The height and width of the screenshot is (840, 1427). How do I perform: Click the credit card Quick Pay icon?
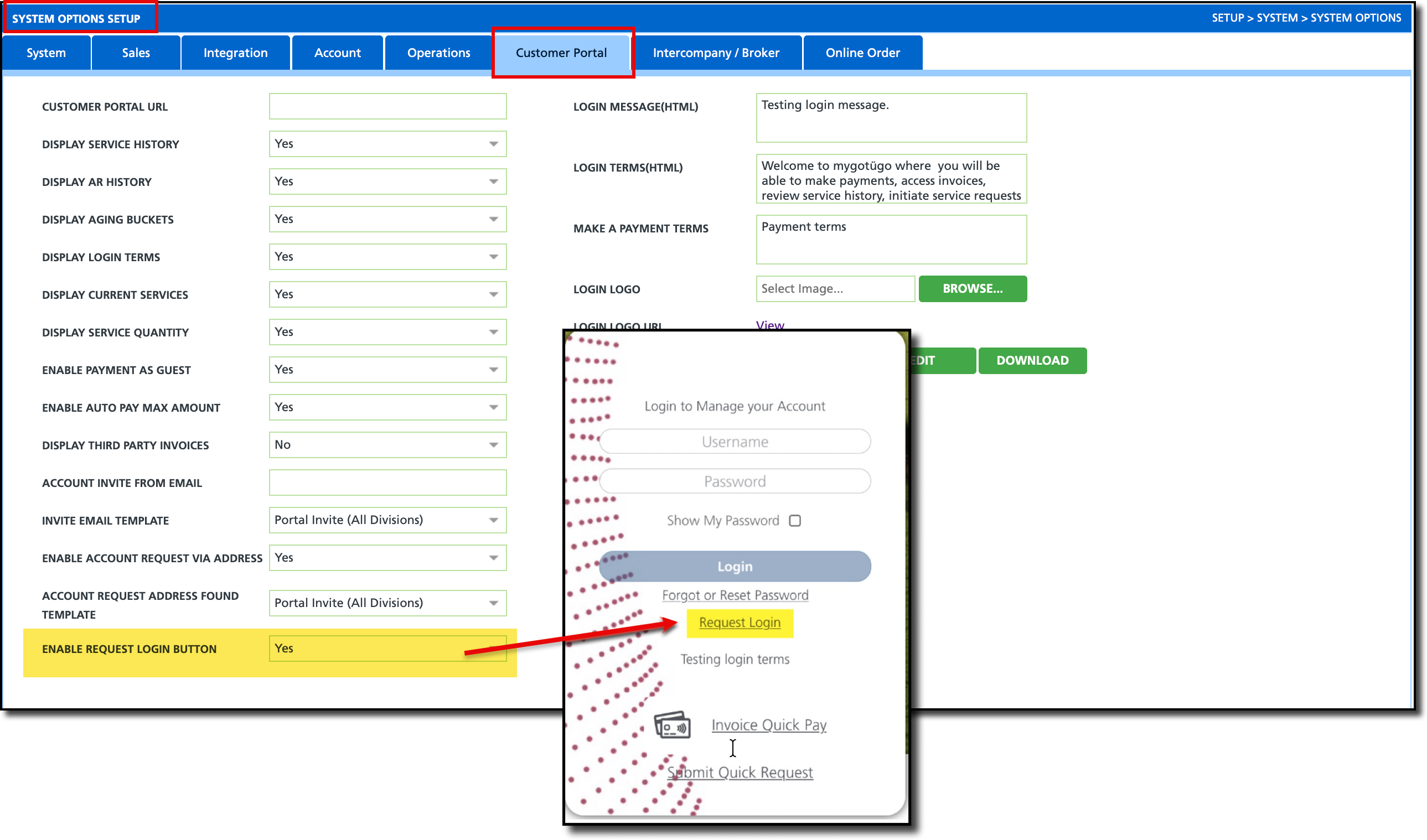[x=672, y=725]
